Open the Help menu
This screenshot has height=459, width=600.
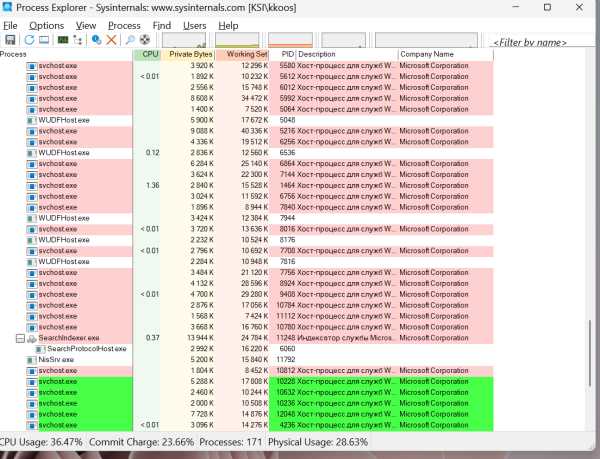(x=228, y=26)
